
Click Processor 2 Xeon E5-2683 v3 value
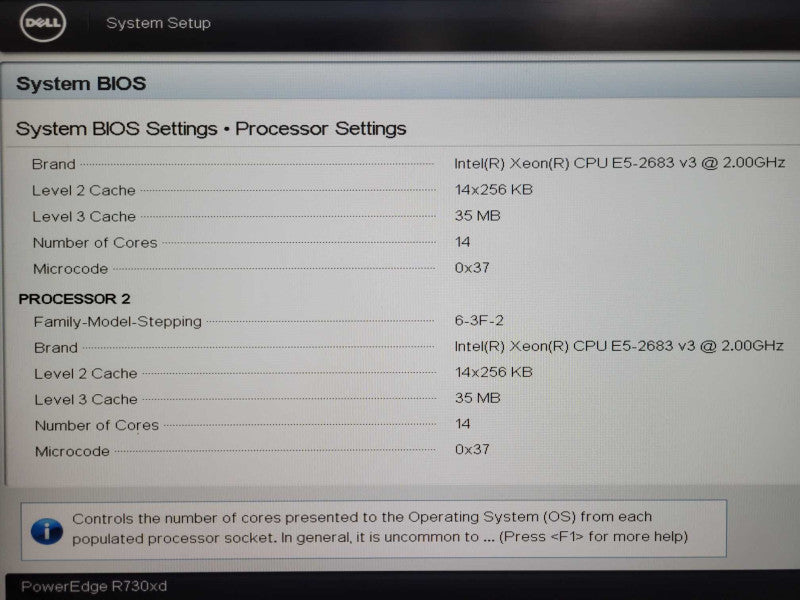619,346
